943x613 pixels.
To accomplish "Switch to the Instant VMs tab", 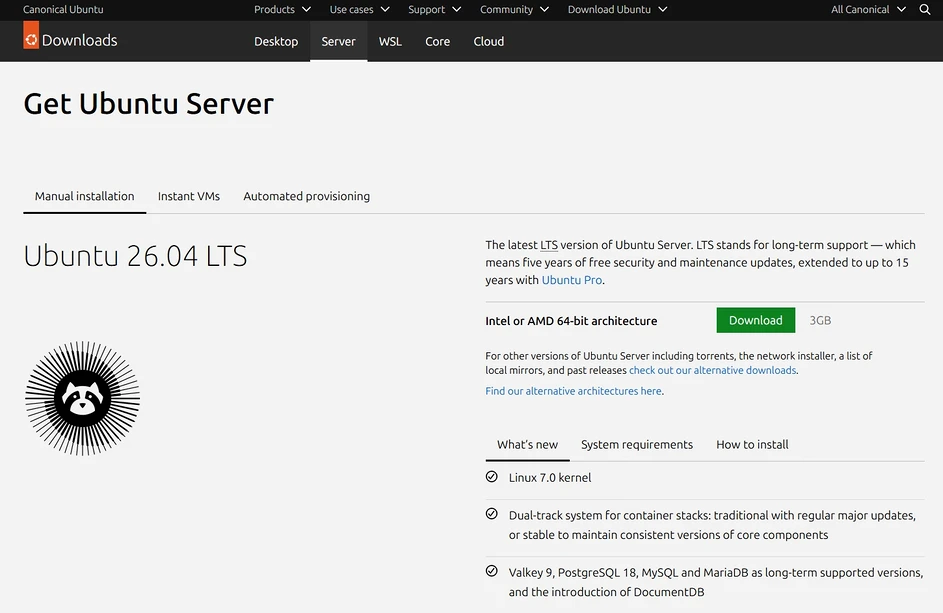I will pyautogui.click(x=189, y=196).
